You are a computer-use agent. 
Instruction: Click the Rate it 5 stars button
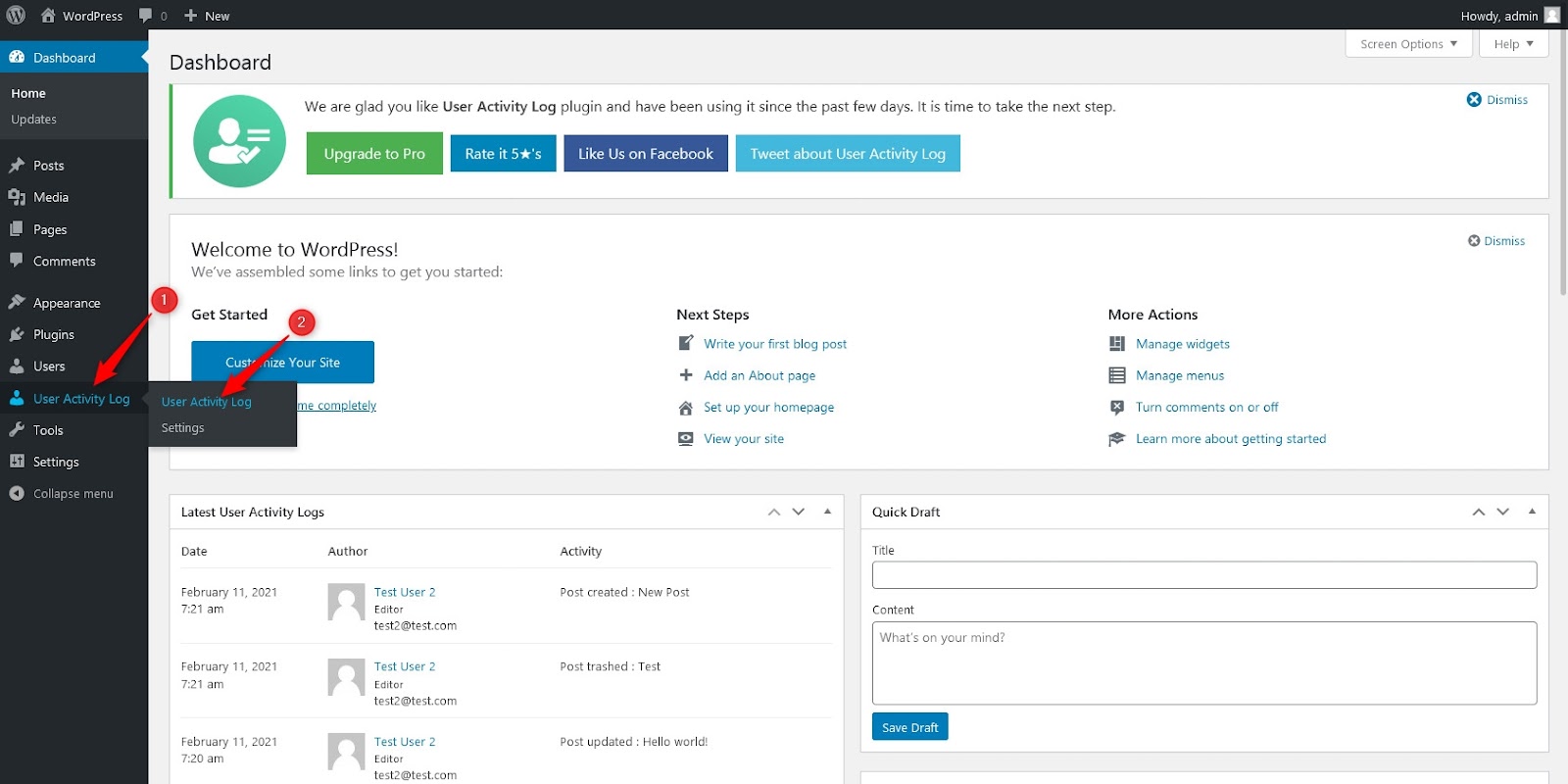tap(503, 153)
